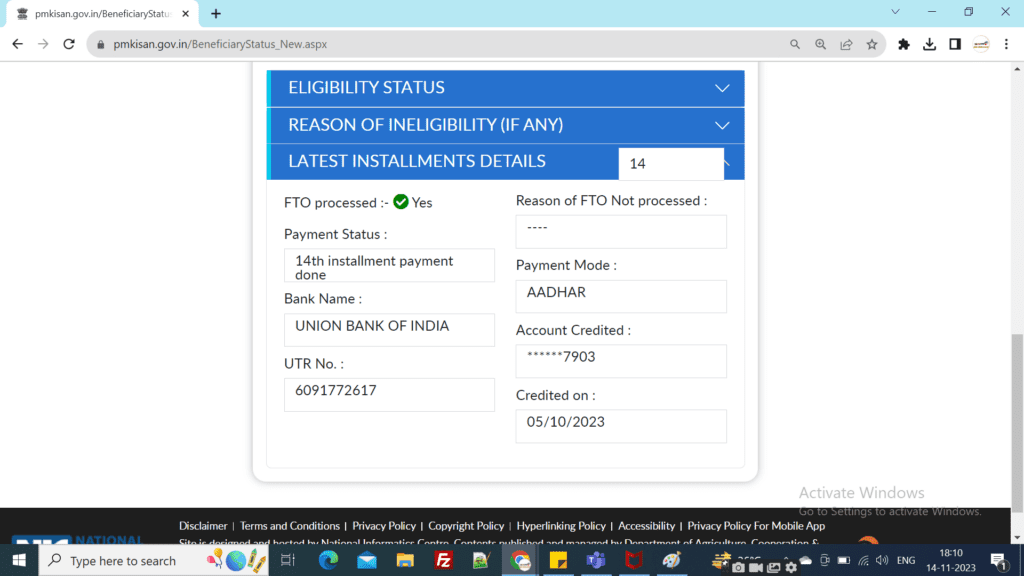The width and height of the screenshot is (1024, 576).
Task: Click the Payment Mode field AADHAR
Action: click(621, 296)
